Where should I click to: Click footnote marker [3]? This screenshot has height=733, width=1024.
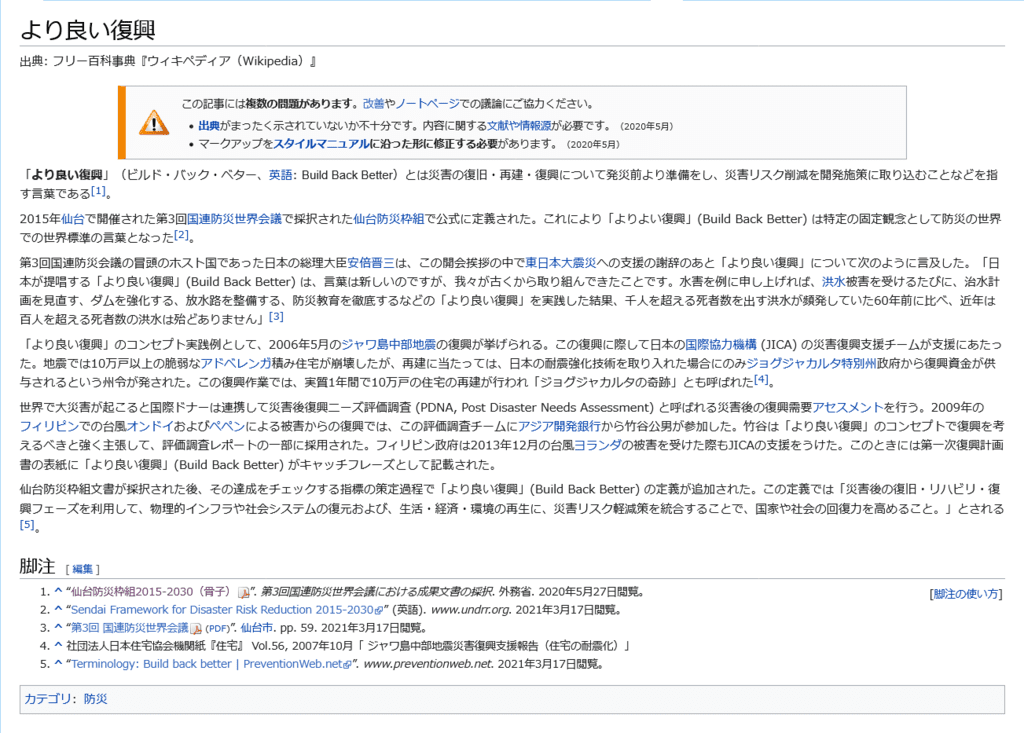tap(276, 316)
